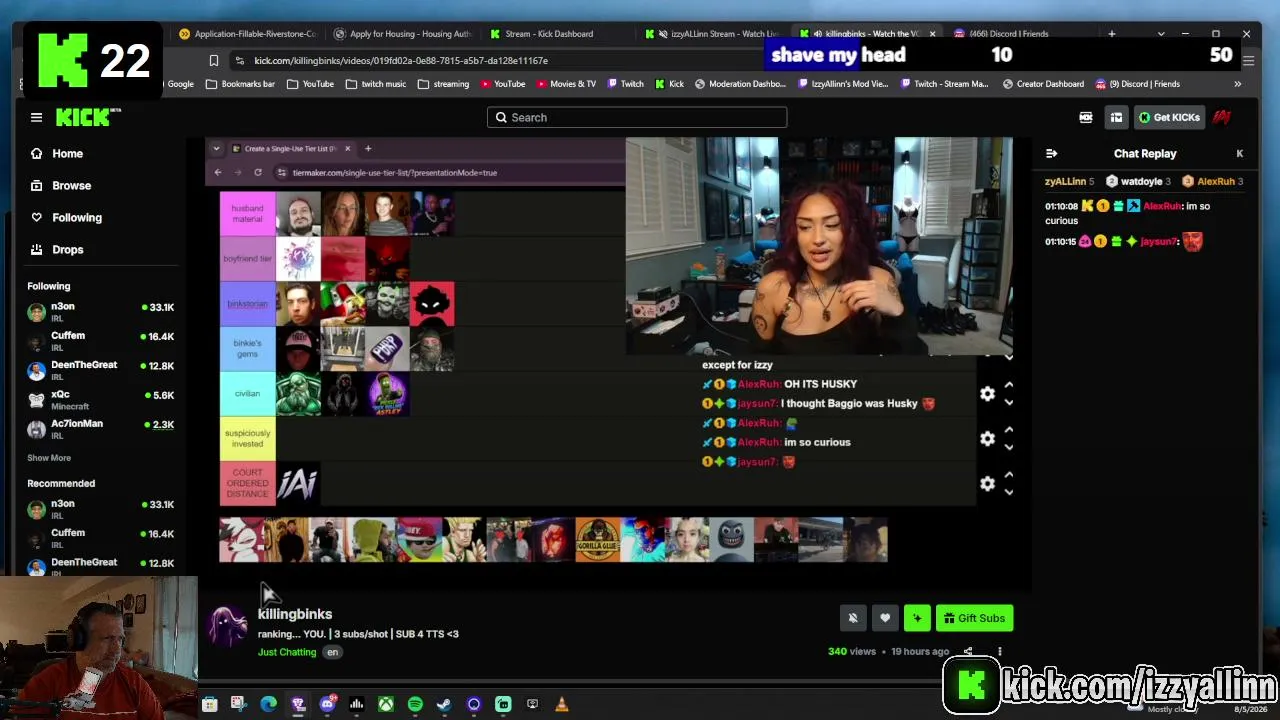The width and height of the screenshot is (1280, 720).
Task: Open DeenTheGreat in Following list
Action: tap(100, 370)
